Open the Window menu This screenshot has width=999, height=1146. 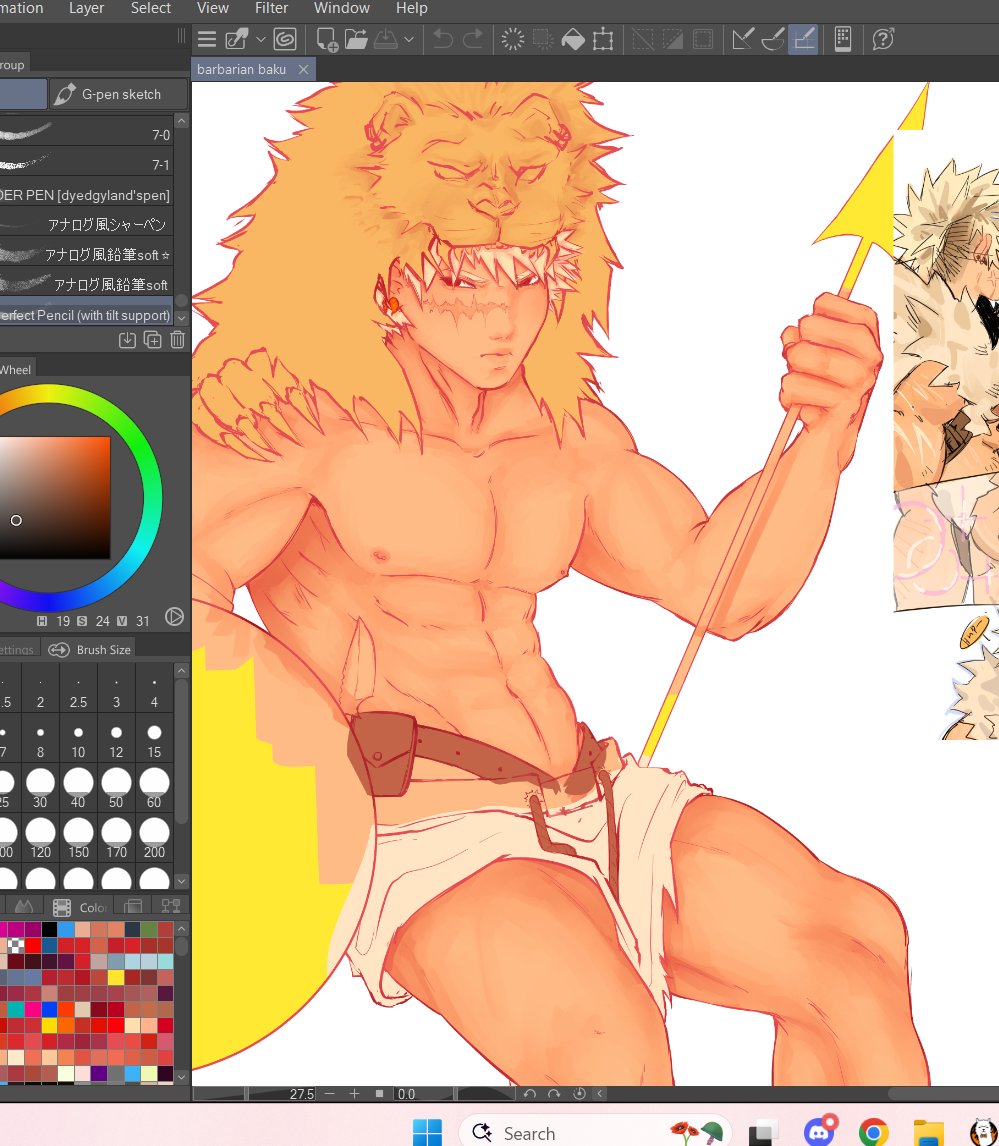pos(341,8)
